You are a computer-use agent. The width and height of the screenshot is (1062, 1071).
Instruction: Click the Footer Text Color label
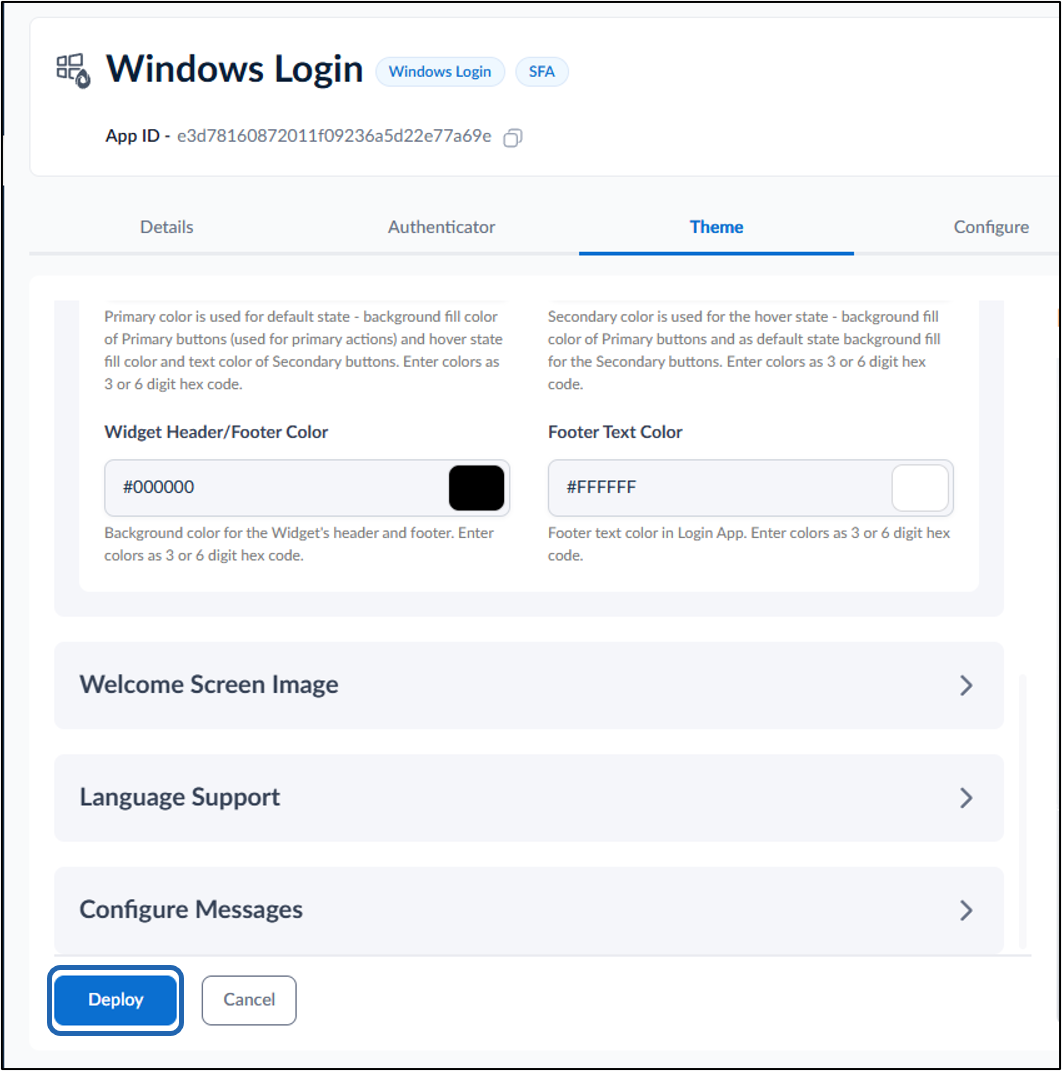[x=615, y=432]
